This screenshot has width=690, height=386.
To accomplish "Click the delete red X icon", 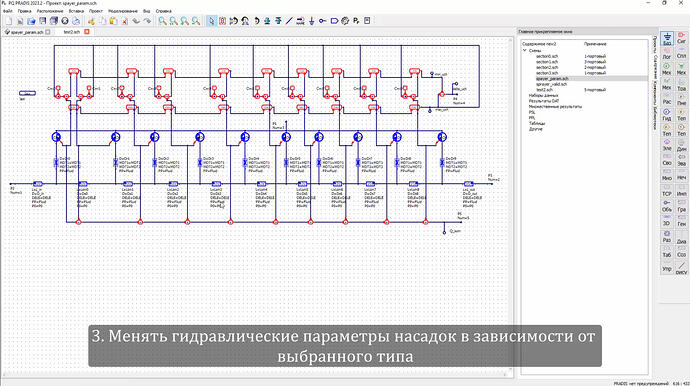I will (125, 21).
